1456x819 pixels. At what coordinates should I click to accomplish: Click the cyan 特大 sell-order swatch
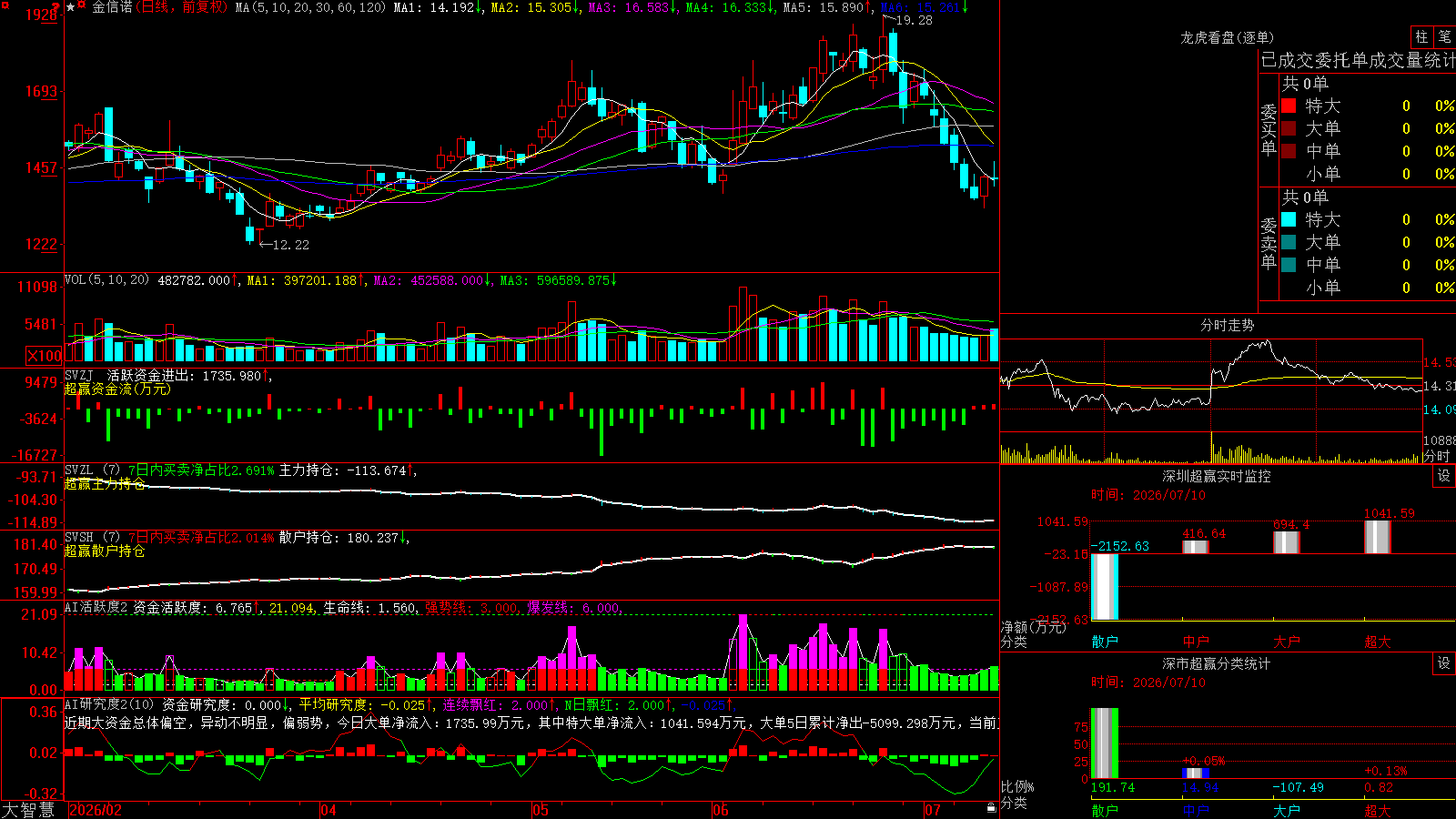click(1289, 219)
